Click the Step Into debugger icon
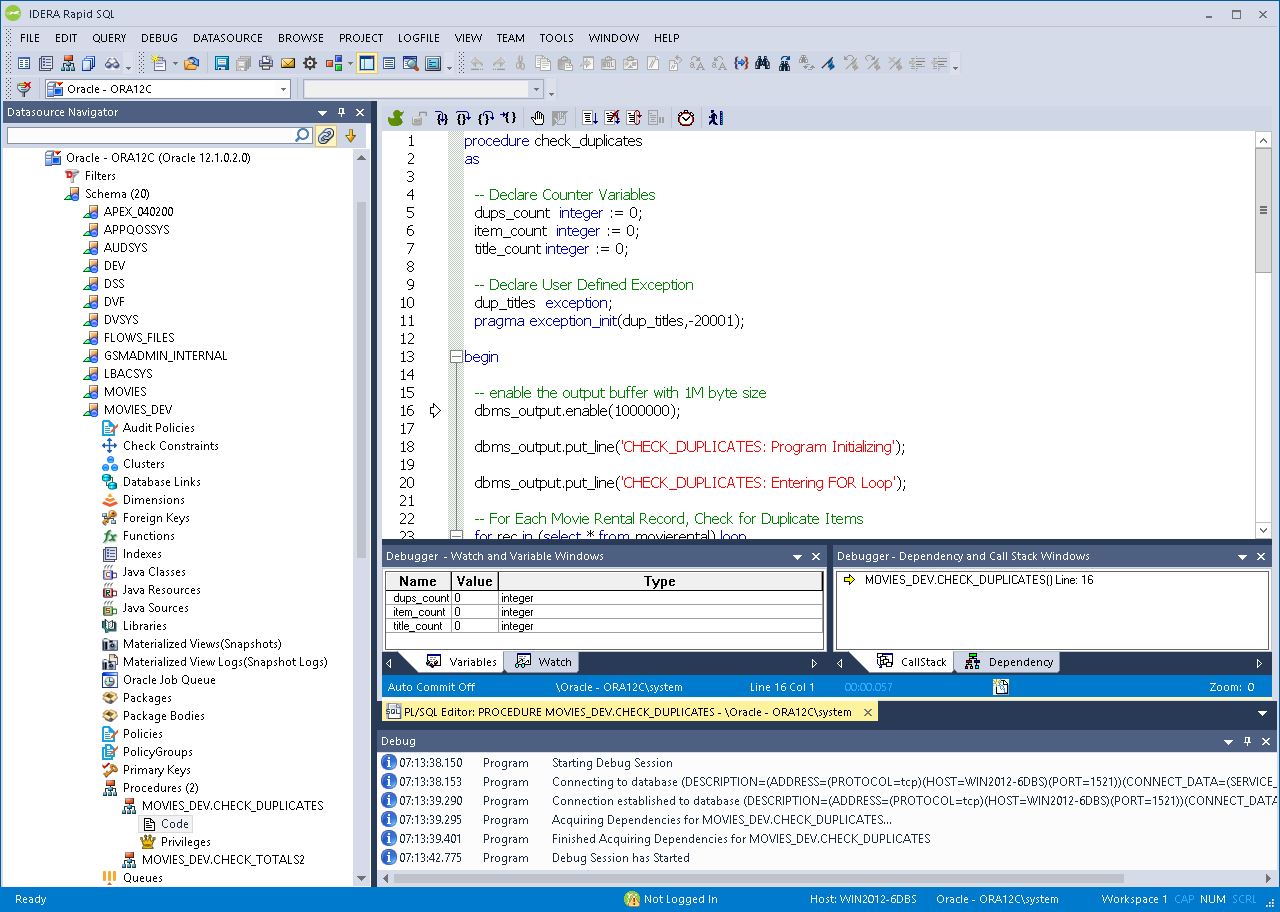The width and height of the screenshot is (1280, 912). coord(442,118)
